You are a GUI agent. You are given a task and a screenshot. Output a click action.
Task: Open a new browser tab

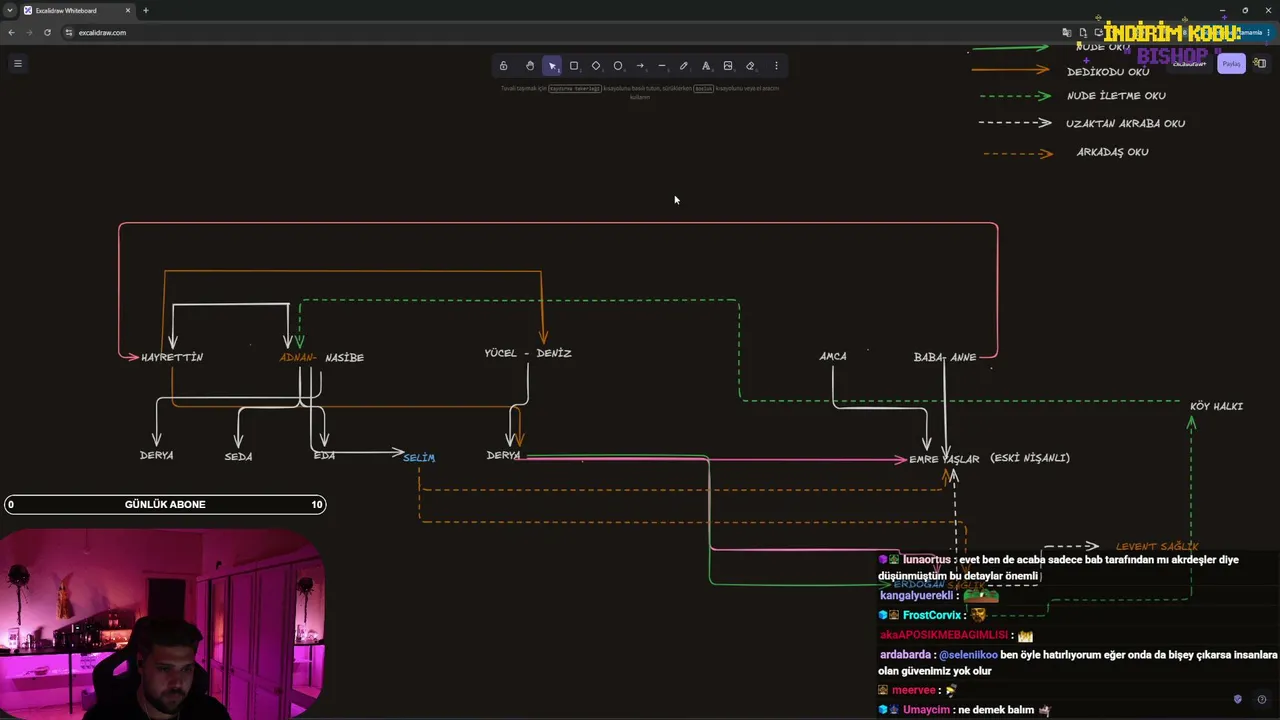(x=146, y=11)
